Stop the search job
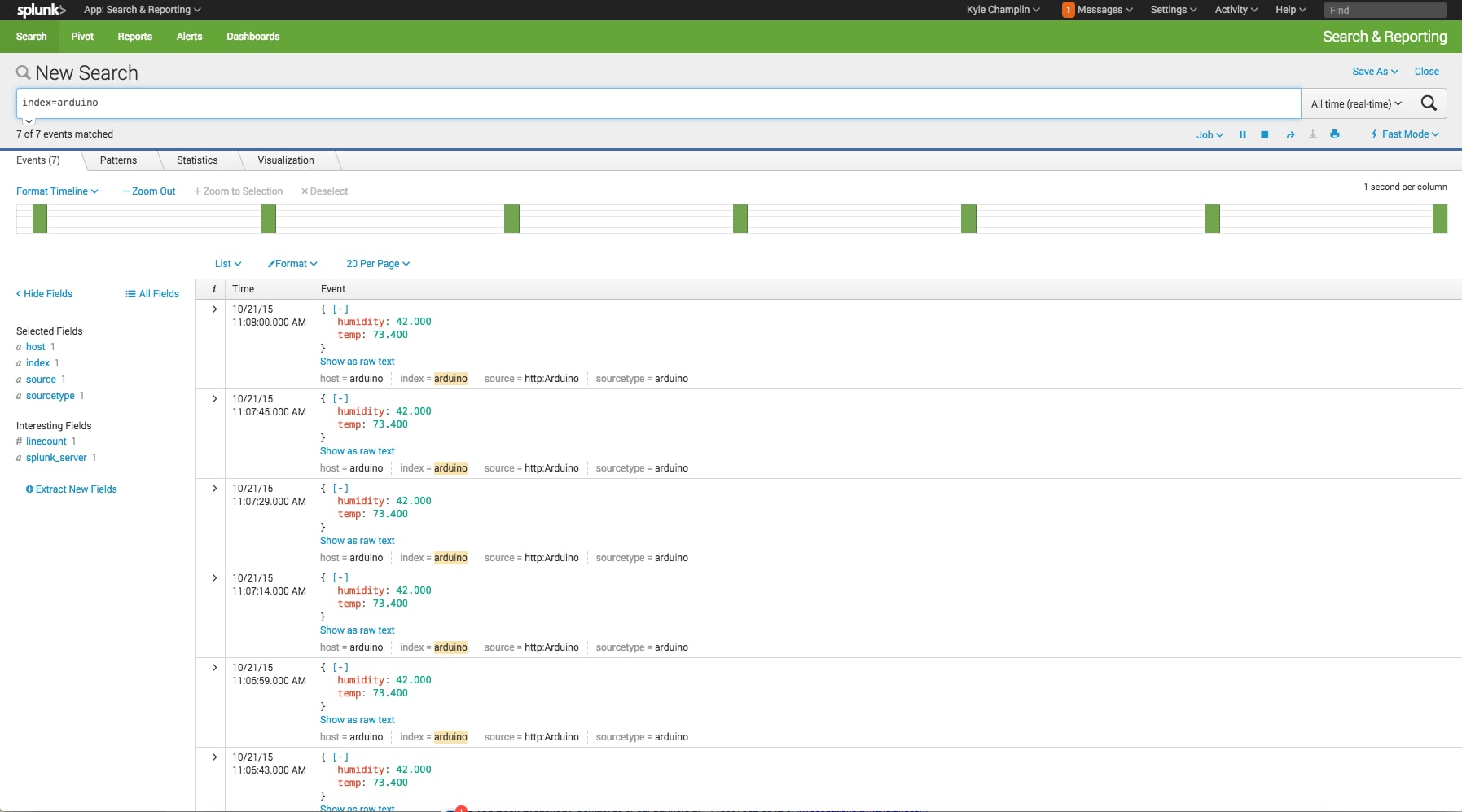The image size is (1462, 812). [x=1265, y=134]
